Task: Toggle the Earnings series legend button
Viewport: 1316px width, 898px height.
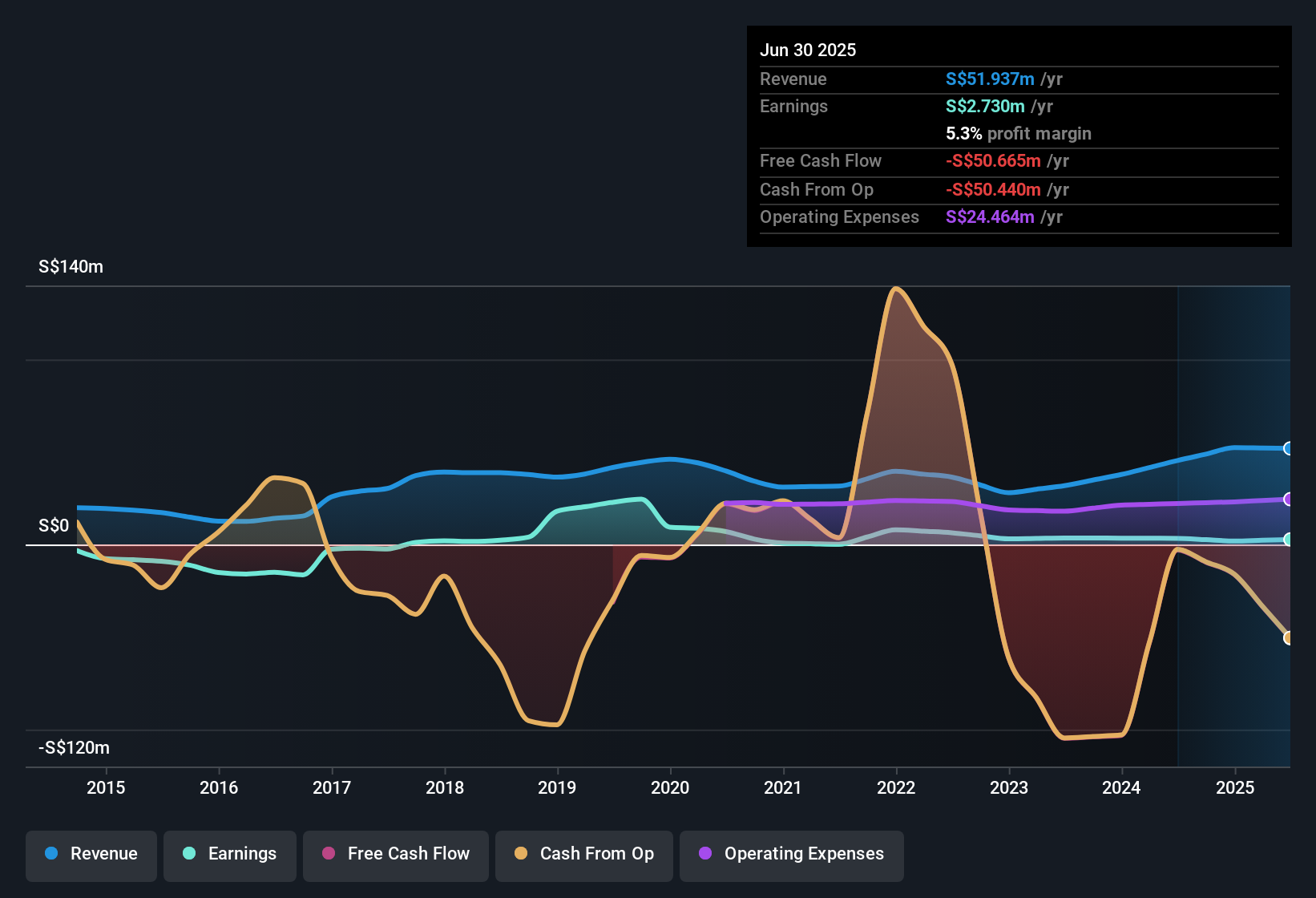Action: click(x=230, y=855)
